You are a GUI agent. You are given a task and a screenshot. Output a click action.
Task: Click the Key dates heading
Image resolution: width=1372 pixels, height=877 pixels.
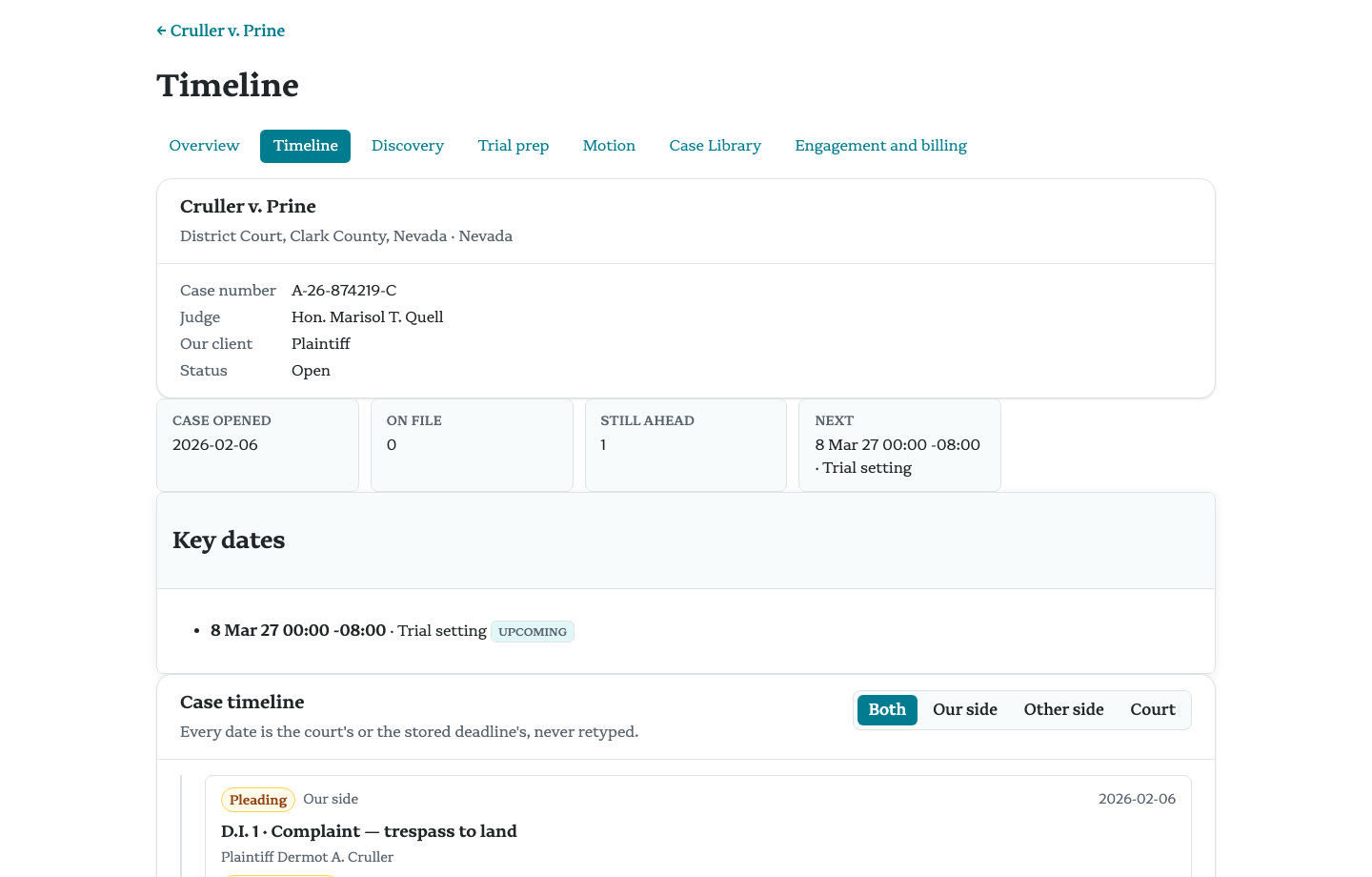(x=229, y=540)
